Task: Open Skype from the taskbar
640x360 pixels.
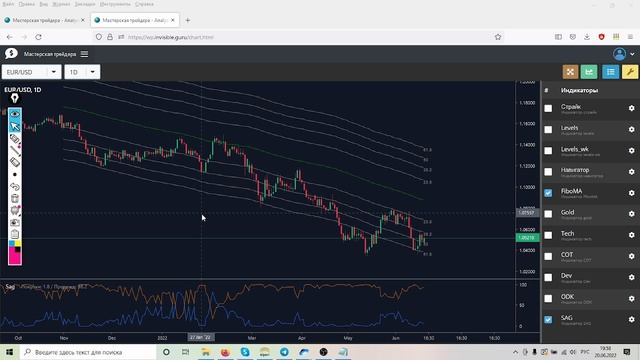Action: click(x=245, y=352)
